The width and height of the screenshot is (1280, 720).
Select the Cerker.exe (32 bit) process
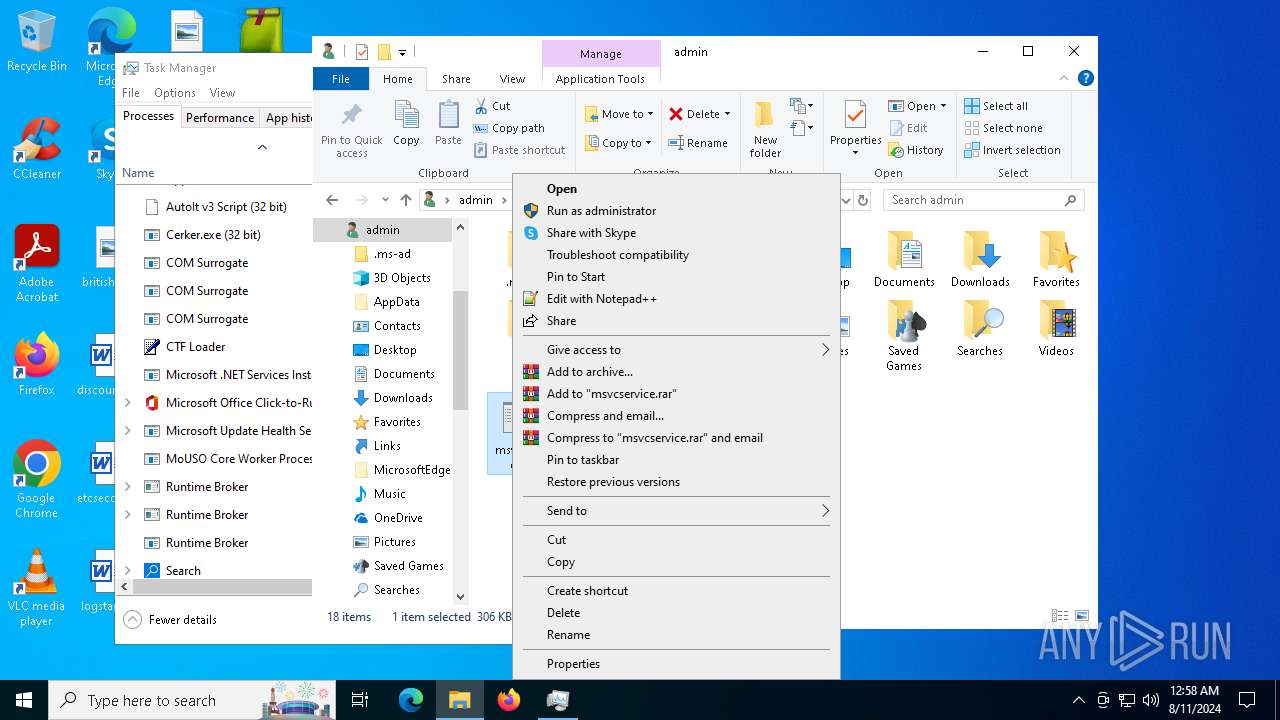(x=215, y=235)
